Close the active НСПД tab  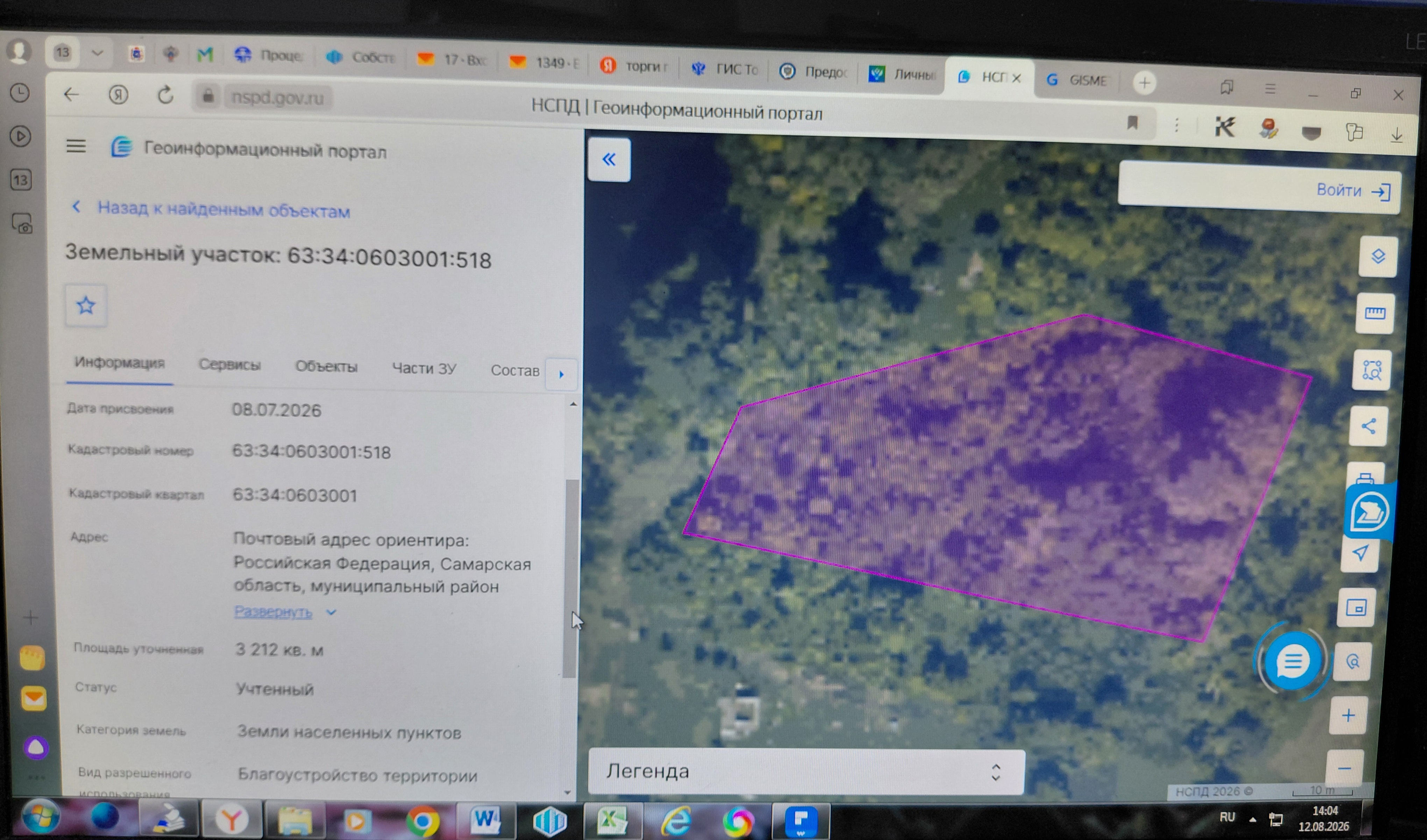coord(1016,79)
